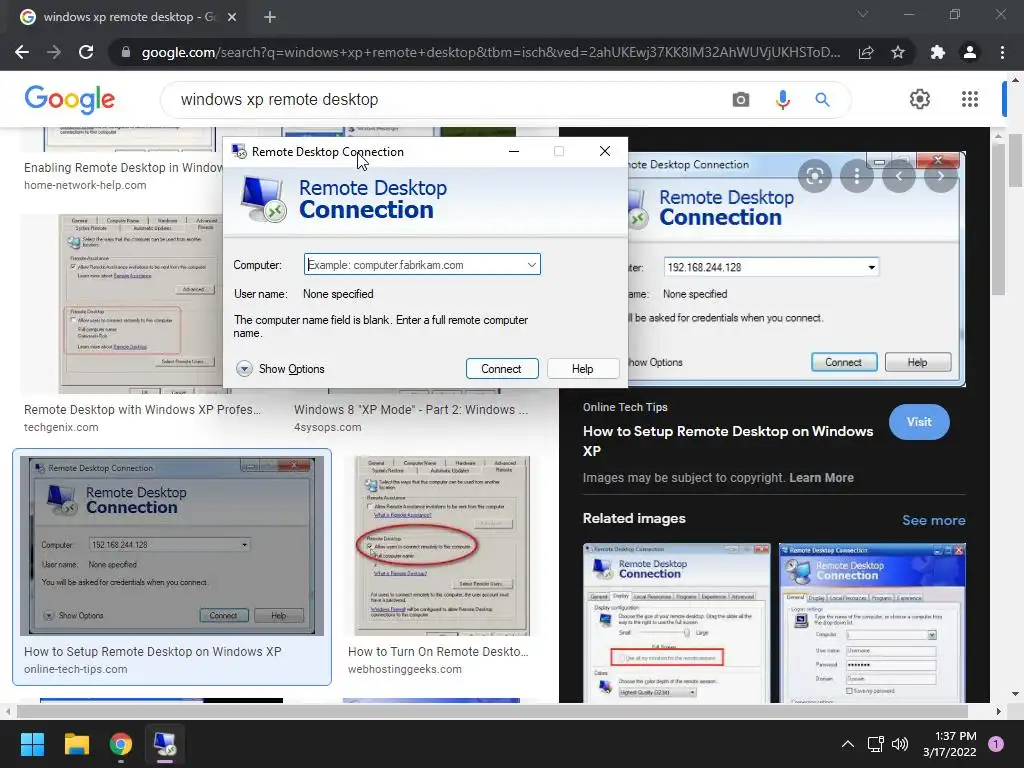Click Google Lens icon on preview image

coord(814,176)
